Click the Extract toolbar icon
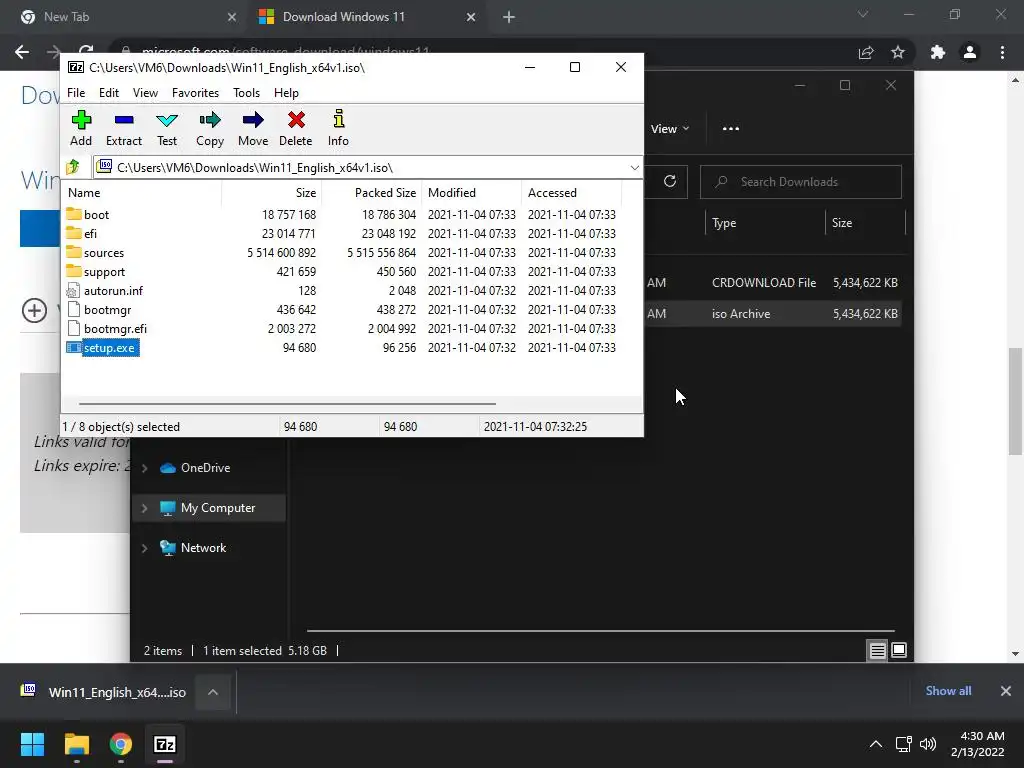The width and height of the screenshot is (1024, 768). pyautogui.click(x=123, y=128)
